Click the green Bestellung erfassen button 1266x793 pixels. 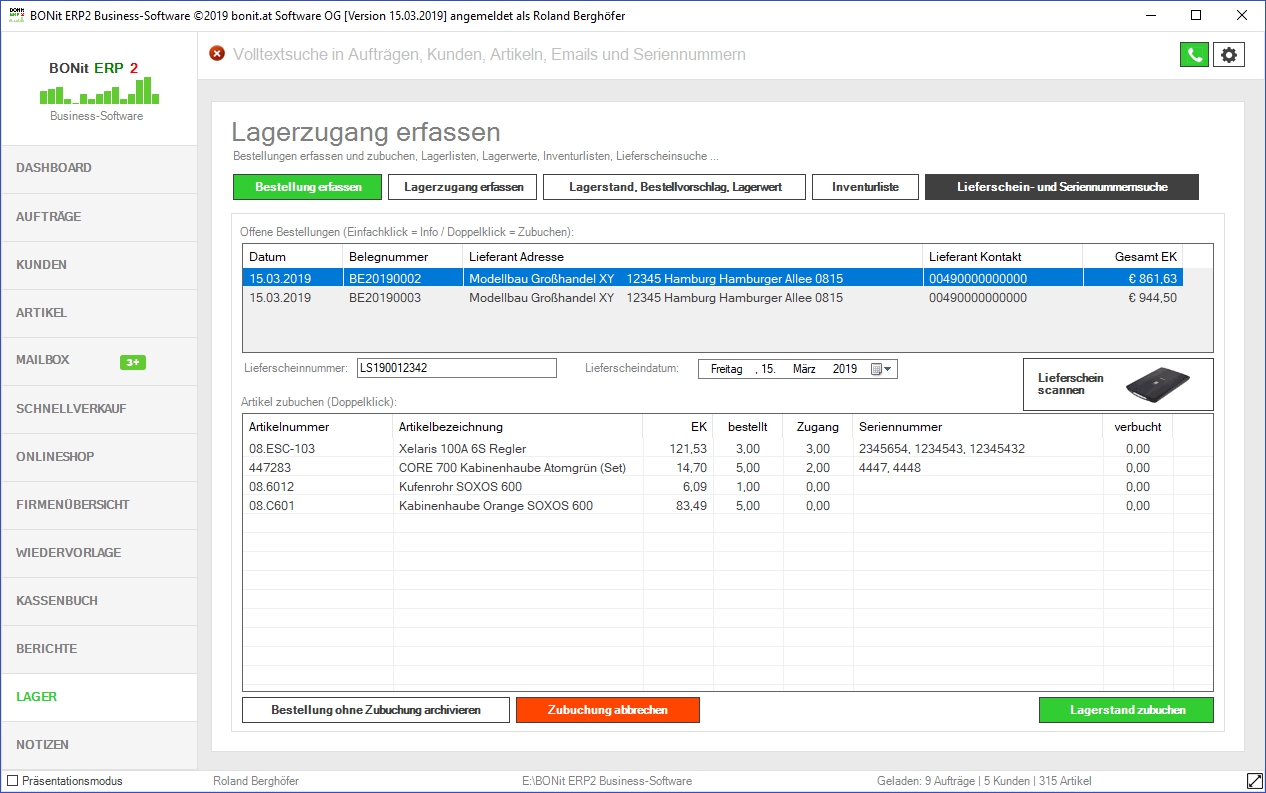coord(308,187)
